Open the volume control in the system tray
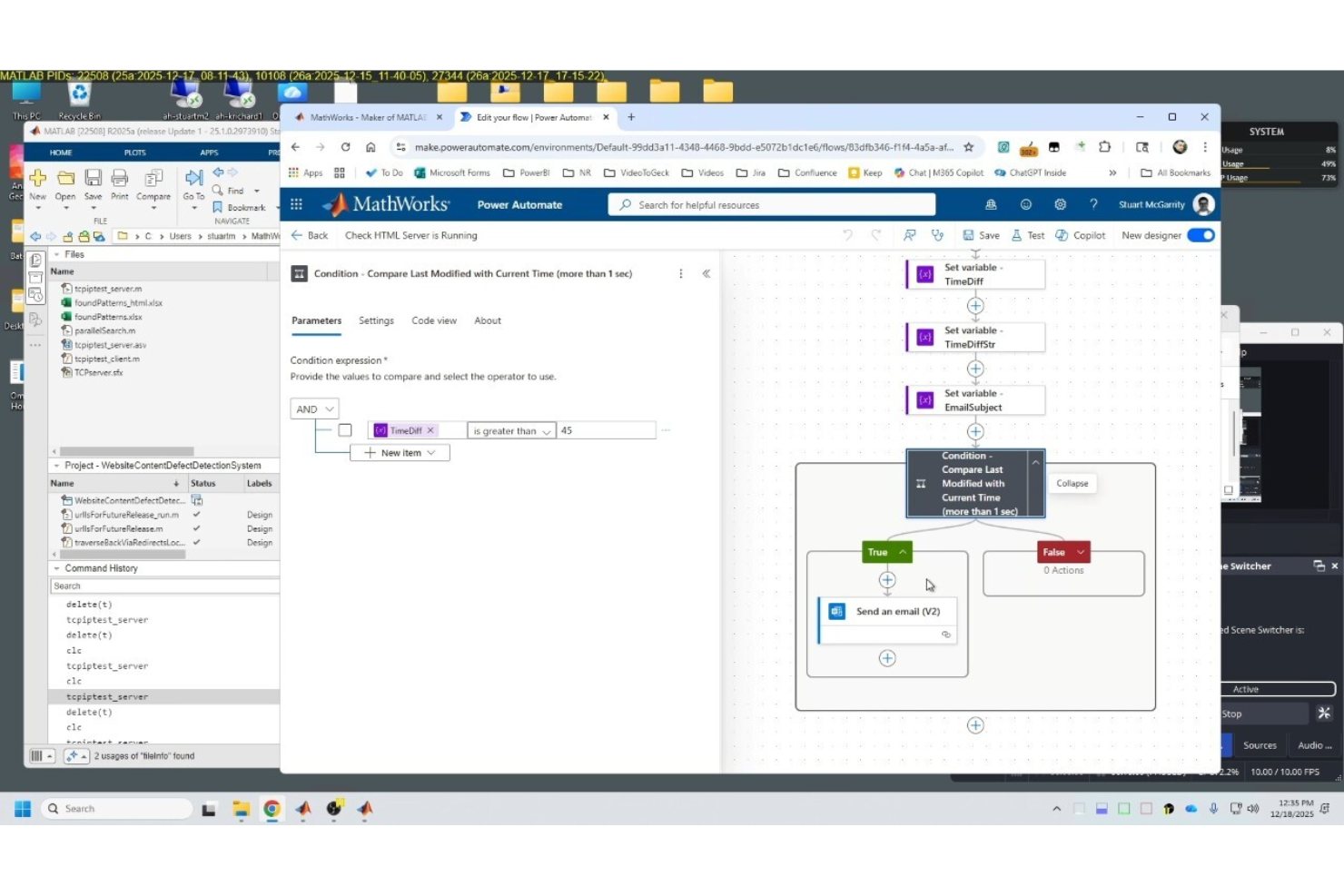This screenshot has width=1344, height=896. point(1254,808)
